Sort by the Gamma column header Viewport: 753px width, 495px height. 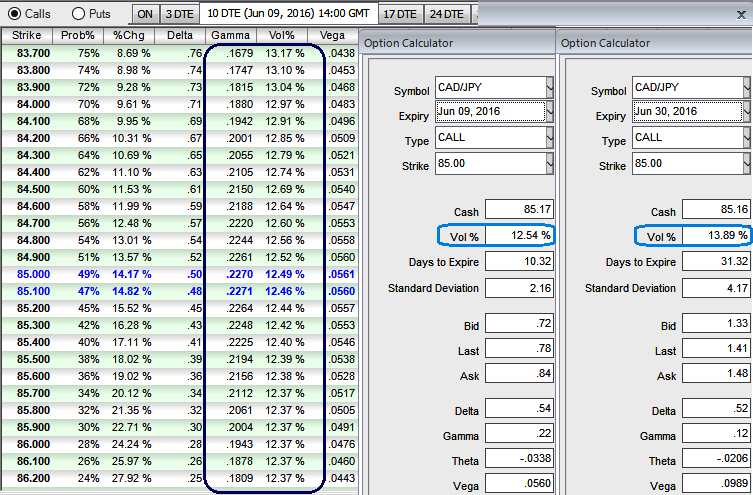click(231, 36)
